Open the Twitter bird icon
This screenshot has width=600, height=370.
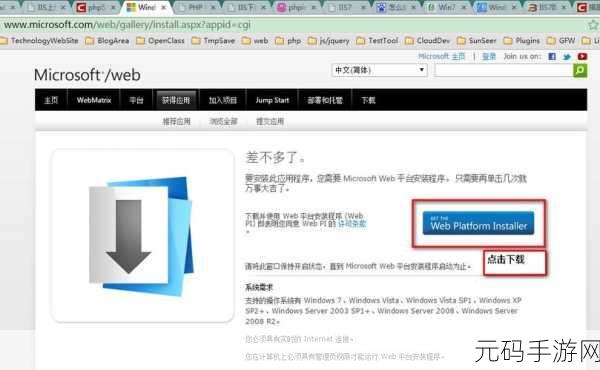click(567, 57)
